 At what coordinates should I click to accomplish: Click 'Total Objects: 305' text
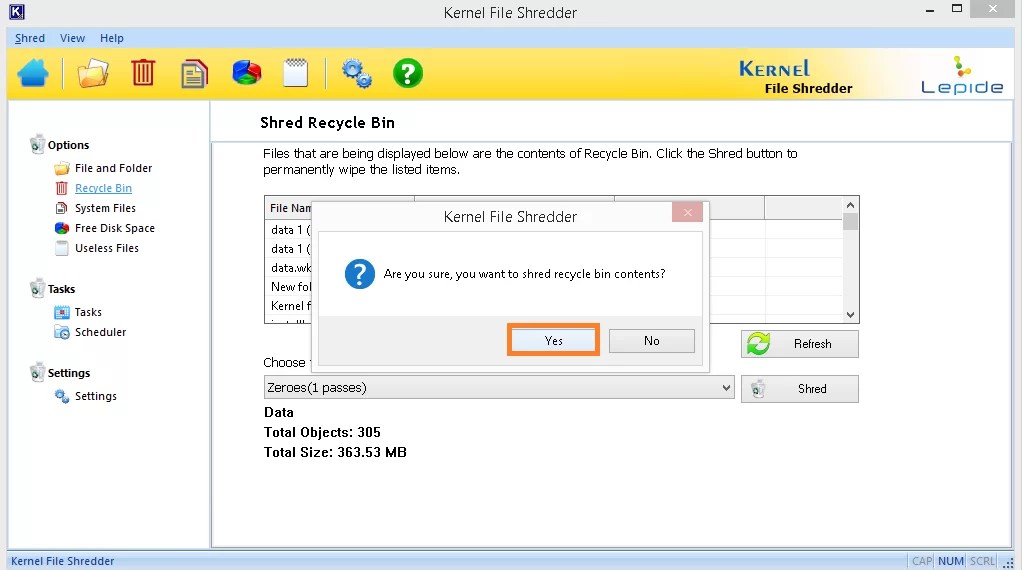pos(322,433)
